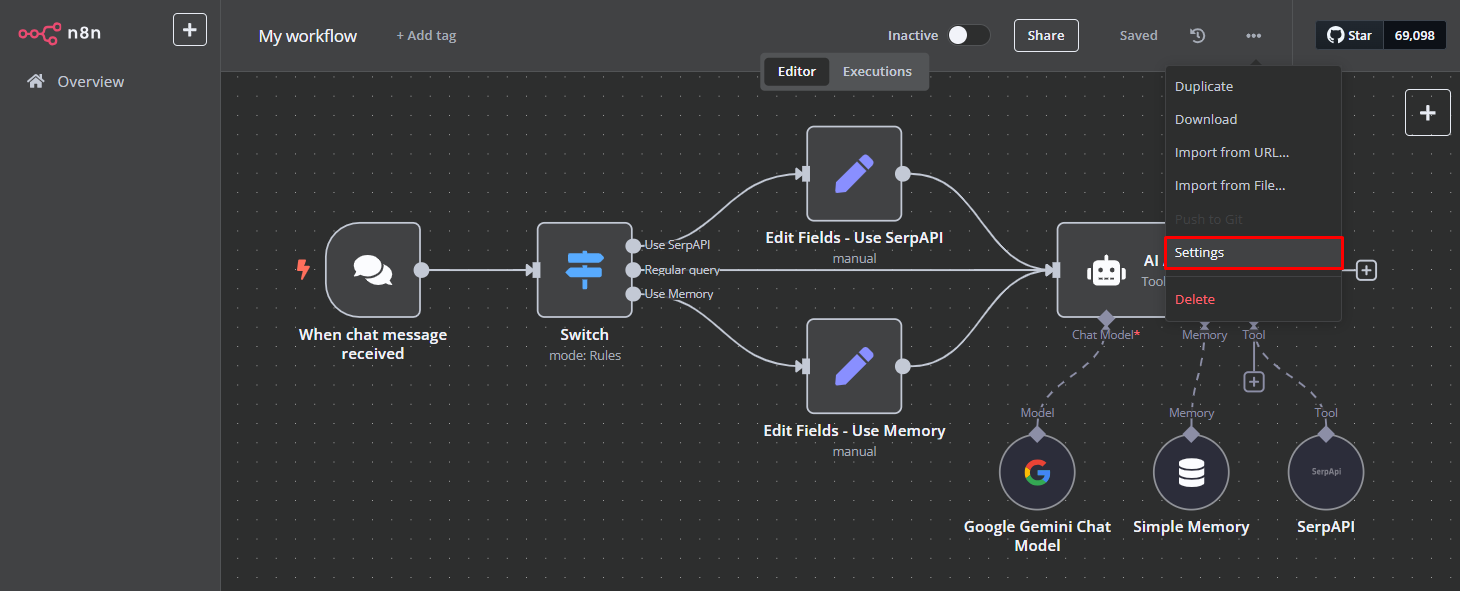The width and height of the screenshot is (1460, 591).
Task: Add a tool via plus under Tool
Action: [1254, 382]
